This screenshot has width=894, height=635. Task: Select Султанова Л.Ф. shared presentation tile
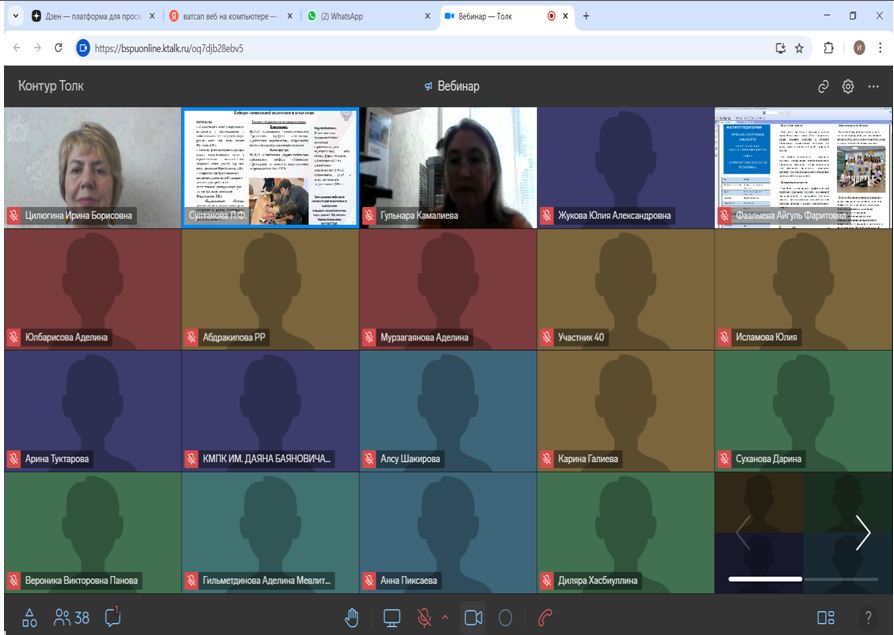tap(270, 167)
